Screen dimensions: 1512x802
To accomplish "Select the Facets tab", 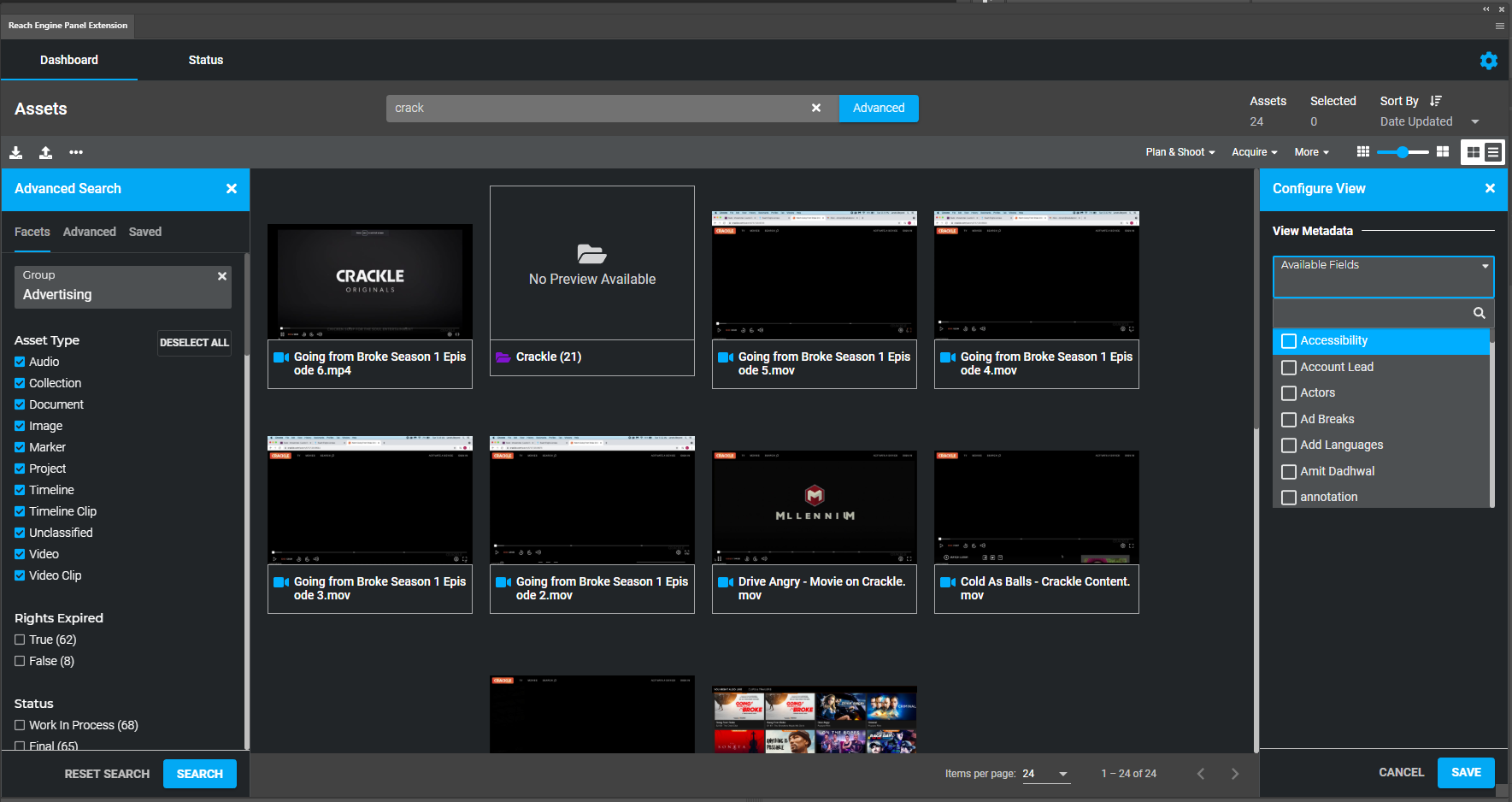I will point(32,232).
